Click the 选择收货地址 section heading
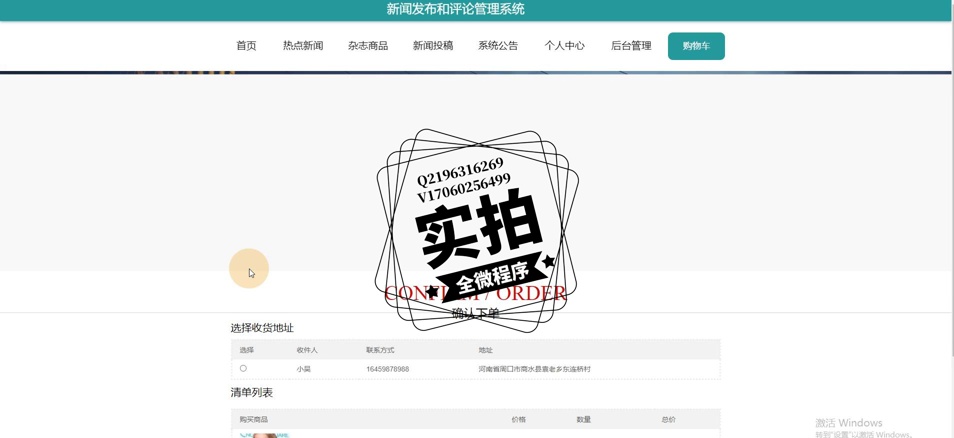 262,328
